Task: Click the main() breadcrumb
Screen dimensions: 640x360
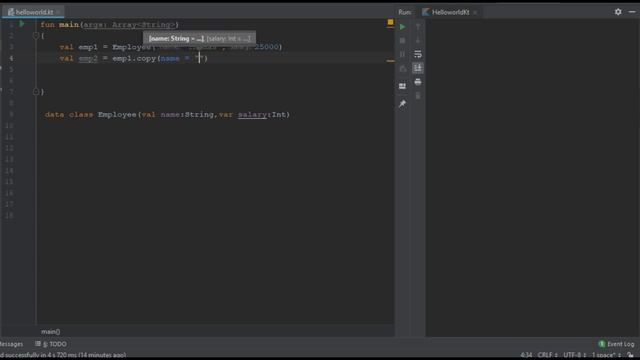Action: [x=51, y=332]
